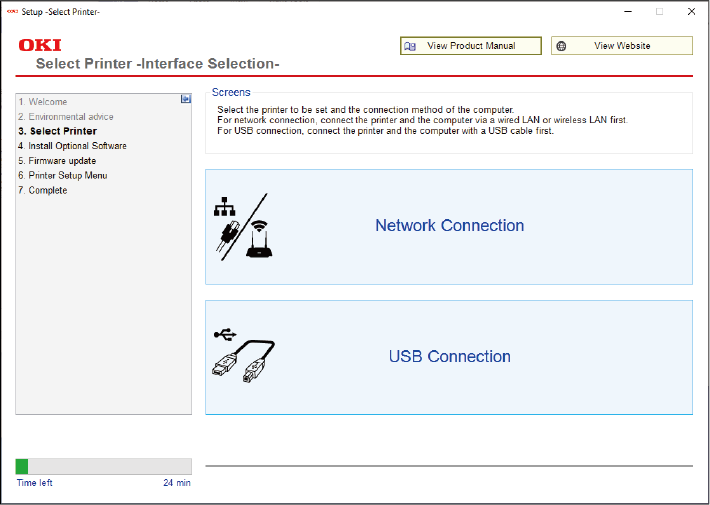Choose the USB Connection option
Image resolution: width=710 pixels, height=505 pixels.
pos(448,357)
